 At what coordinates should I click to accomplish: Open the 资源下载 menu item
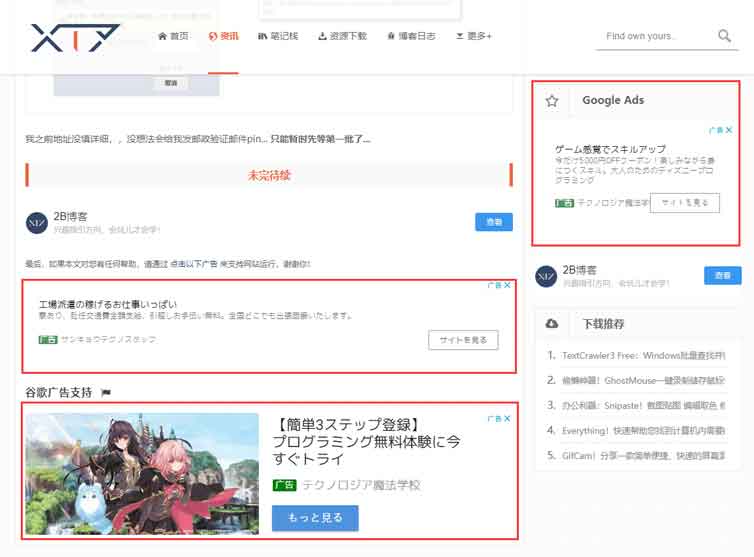[342, 36]
